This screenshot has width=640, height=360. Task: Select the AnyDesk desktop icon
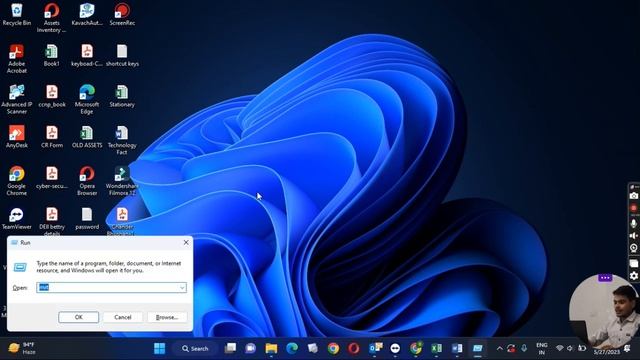16,137
